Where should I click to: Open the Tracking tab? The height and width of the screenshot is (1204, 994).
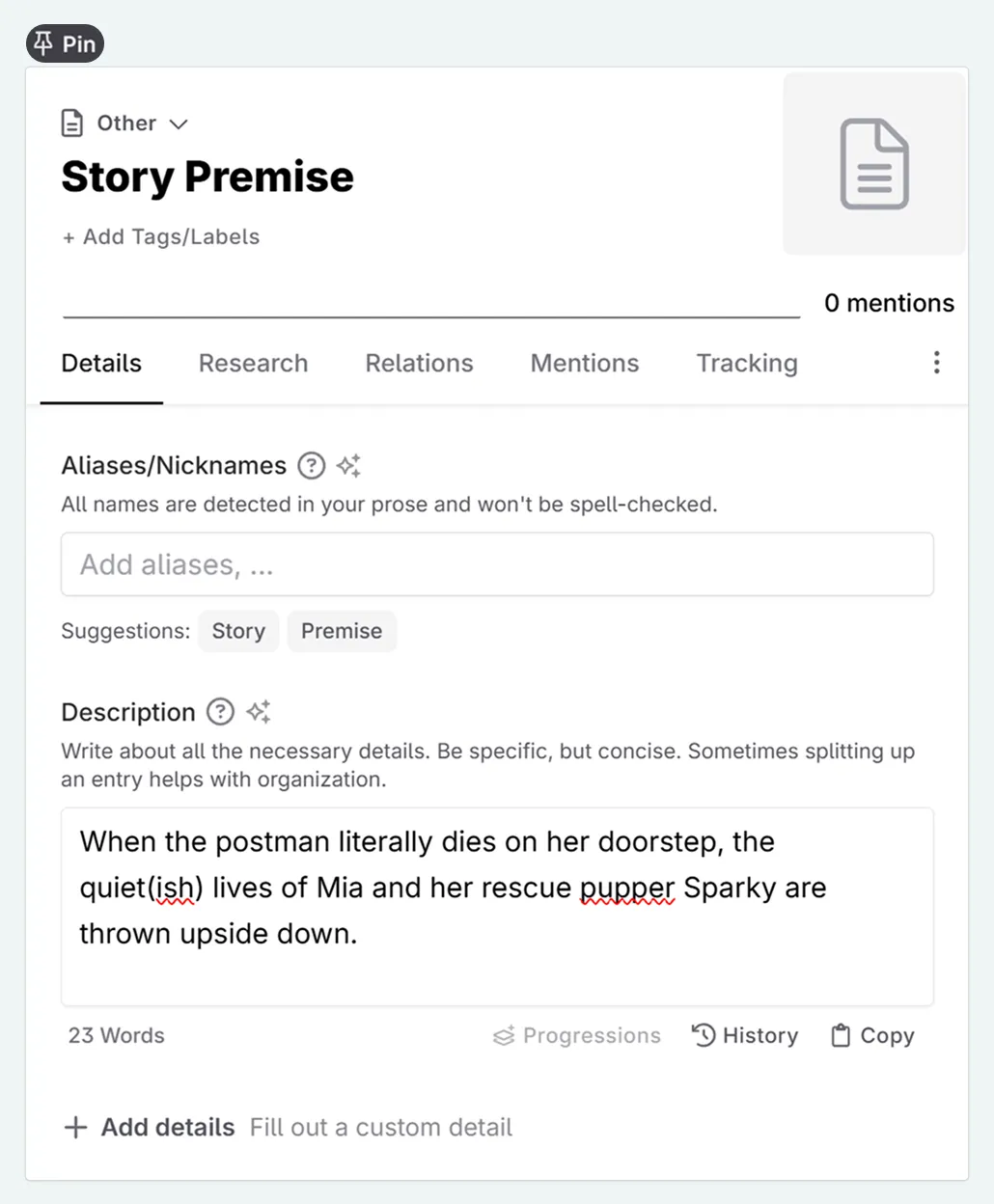click(x=746, y=364)
